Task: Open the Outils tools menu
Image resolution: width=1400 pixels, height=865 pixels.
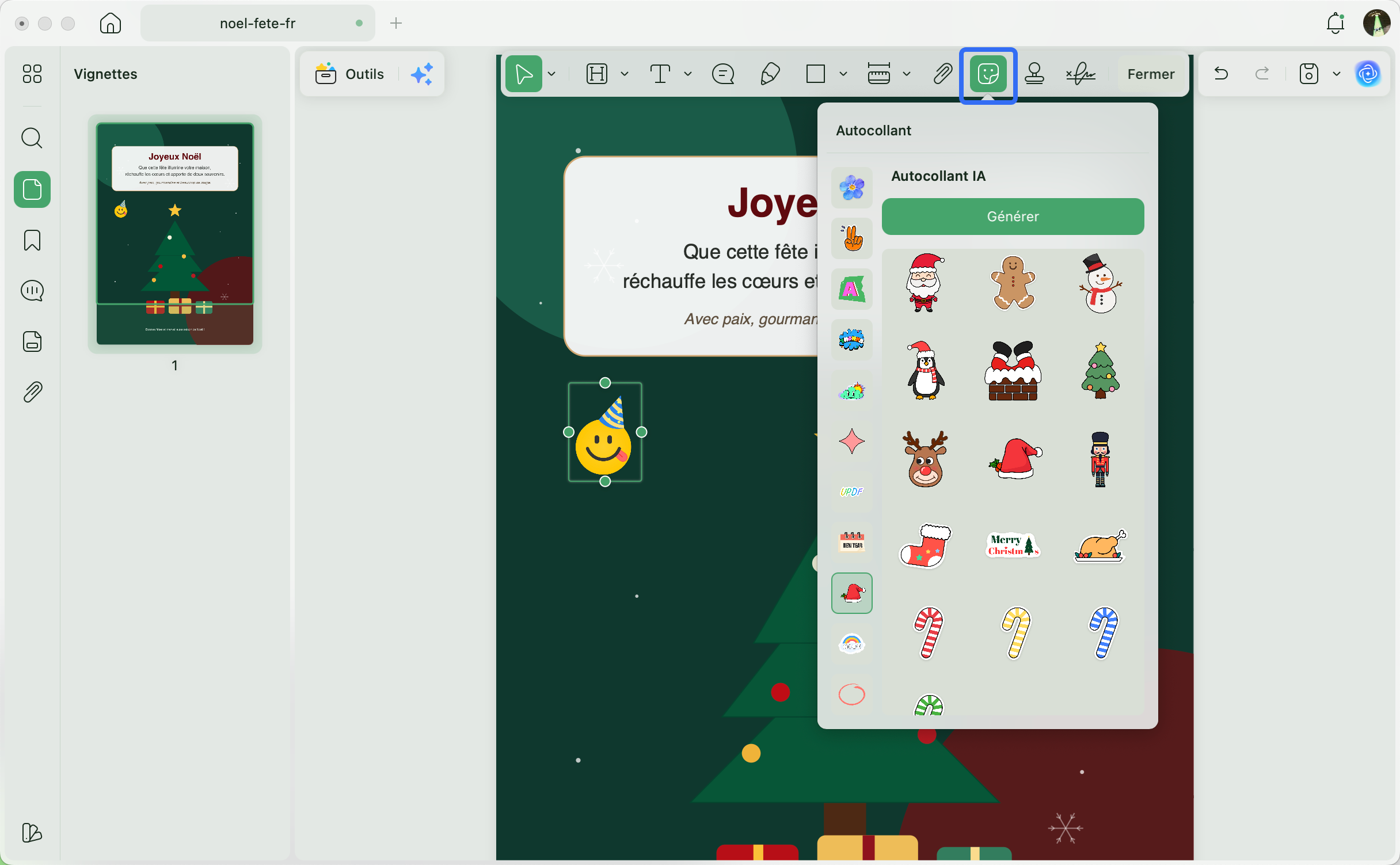Action: [349, 74]
